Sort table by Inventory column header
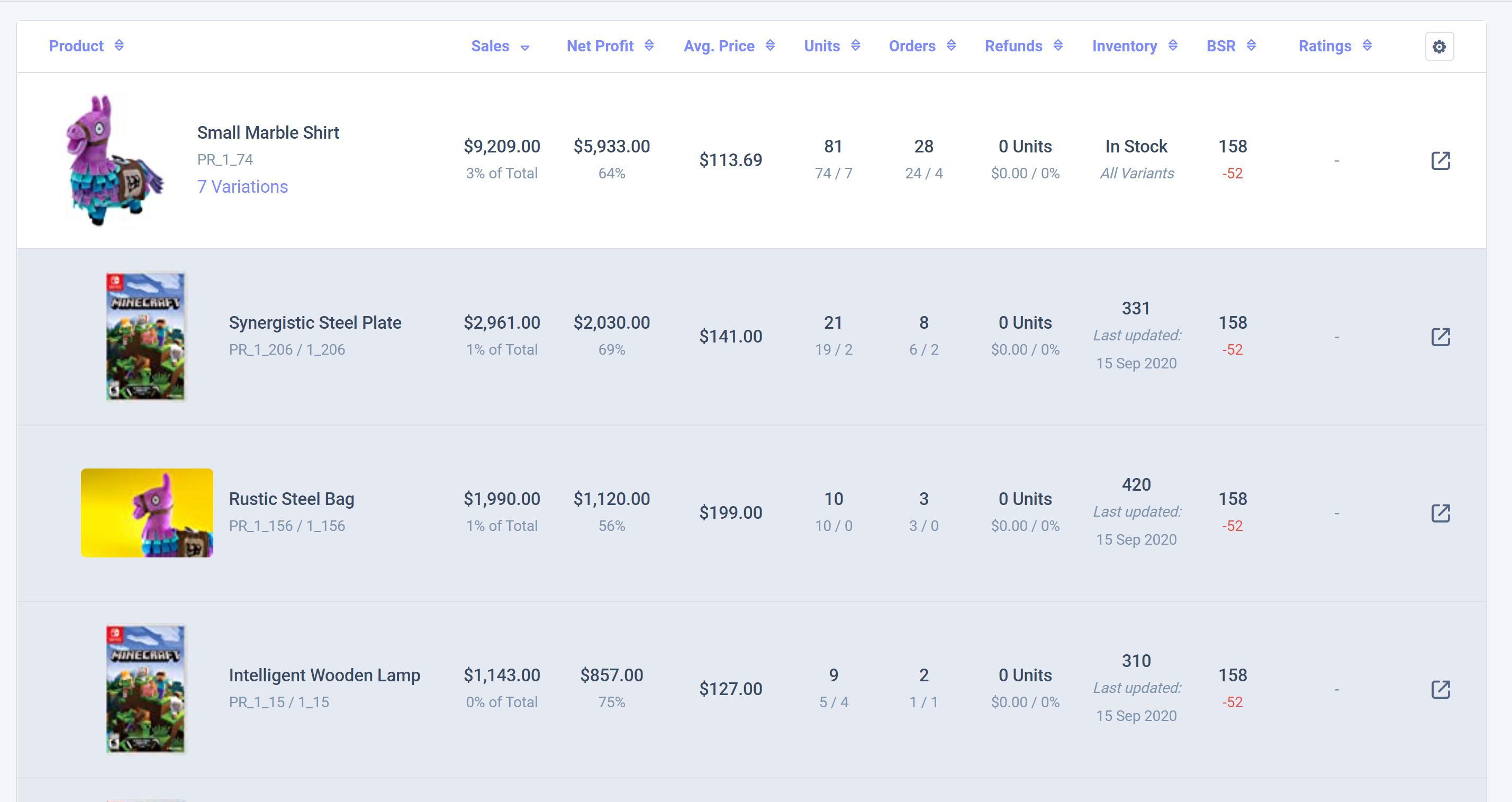 pos(1124,46)
